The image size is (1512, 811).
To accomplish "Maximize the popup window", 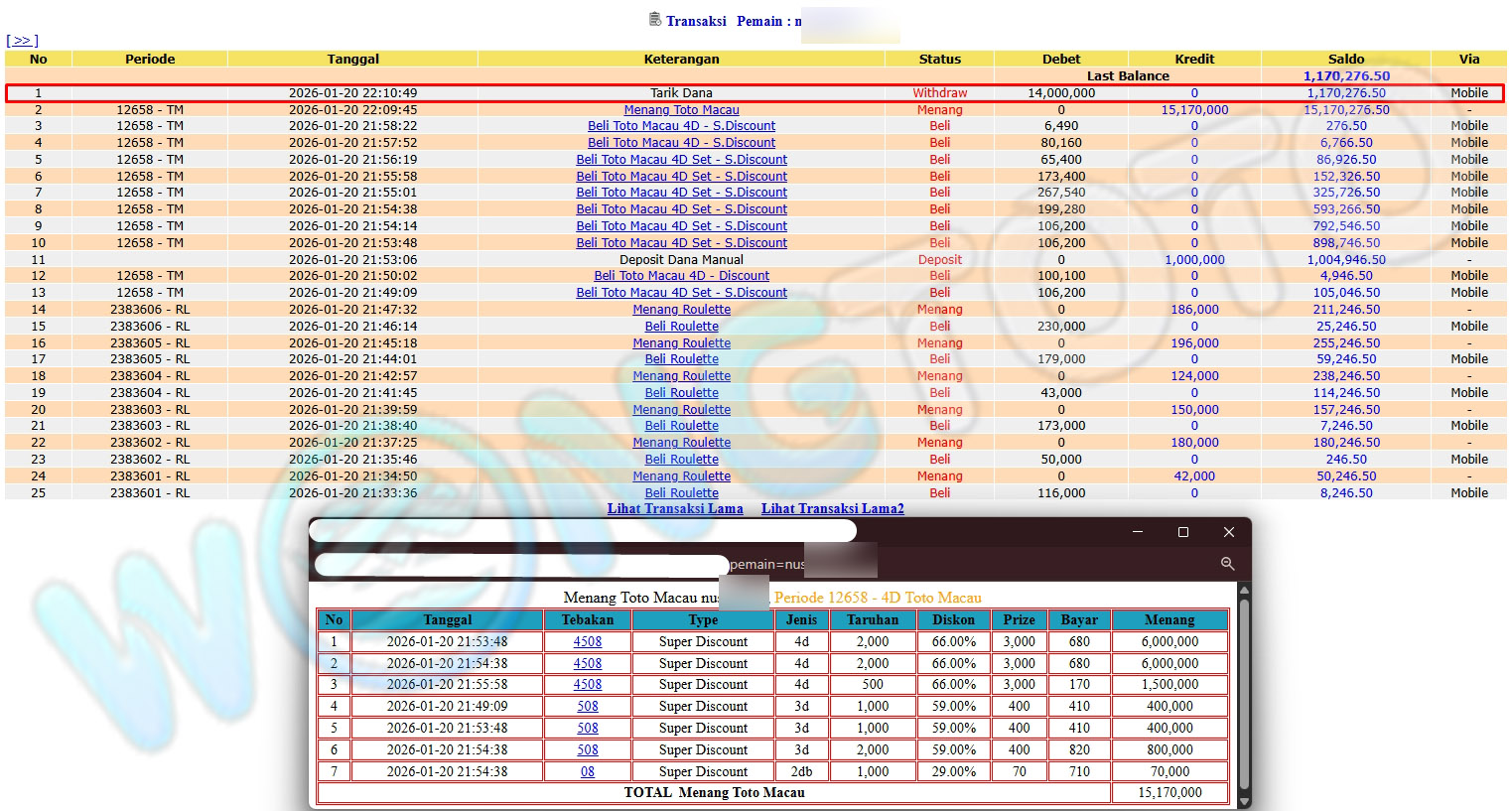I will (x=1182, y=532).
